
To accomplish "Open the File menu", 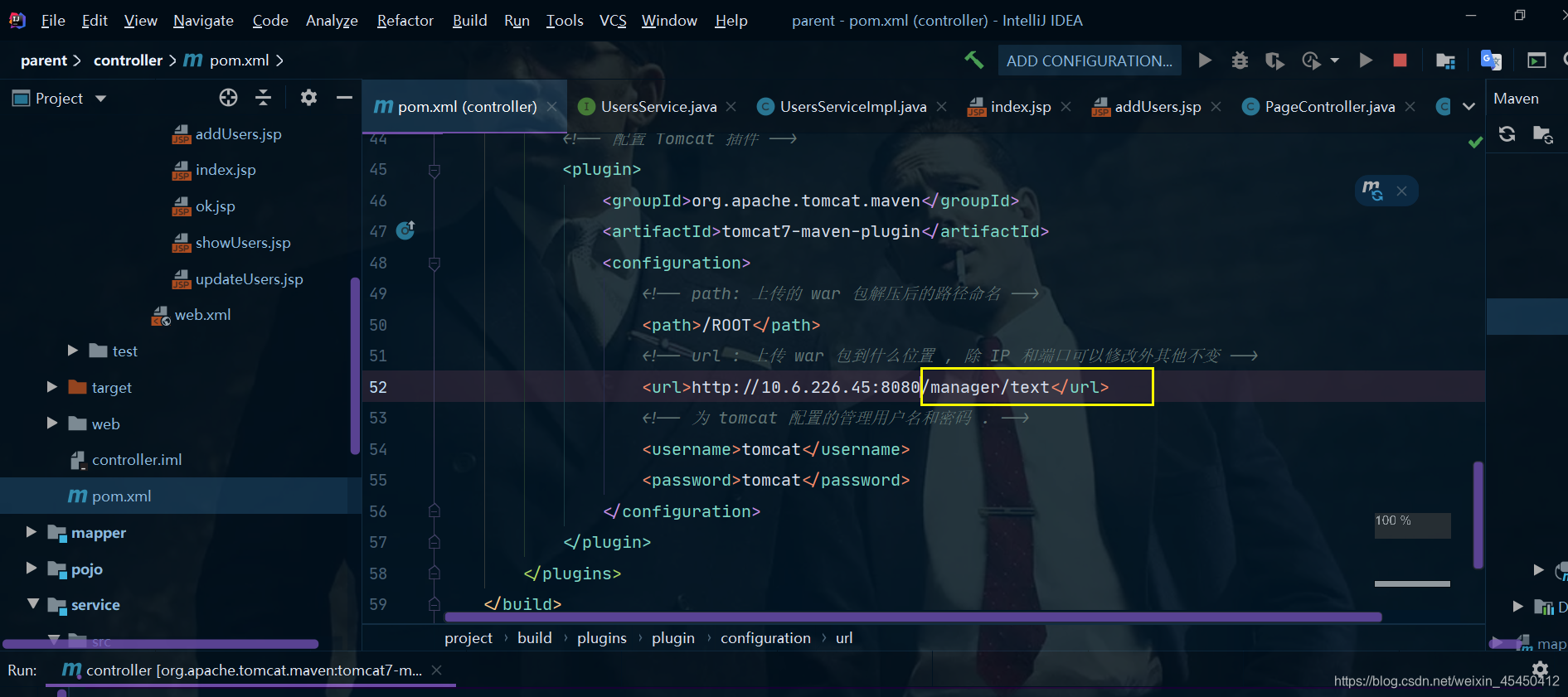I will coord(53,21).
